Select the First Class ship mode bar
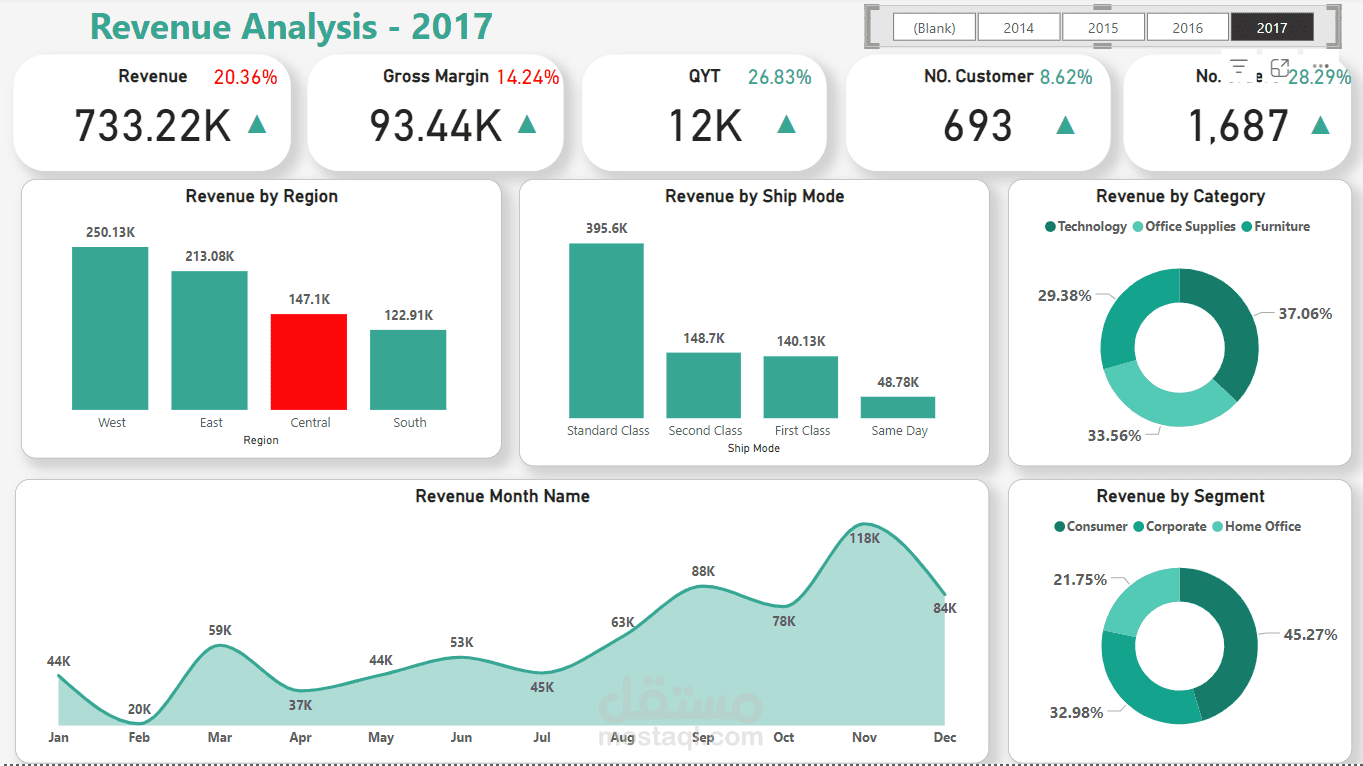 coord(801,387)
